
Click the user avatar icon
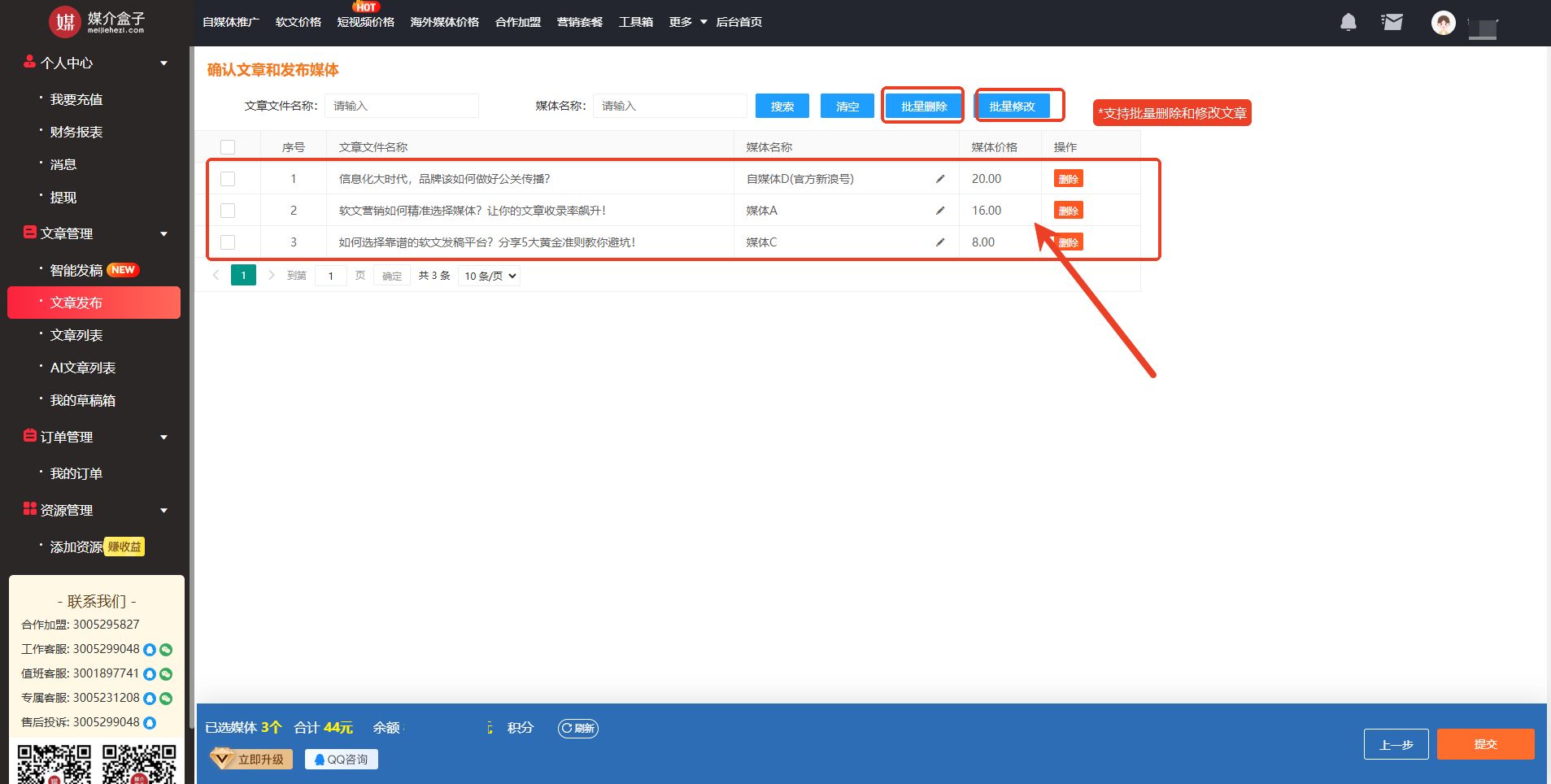[1443, 23]
